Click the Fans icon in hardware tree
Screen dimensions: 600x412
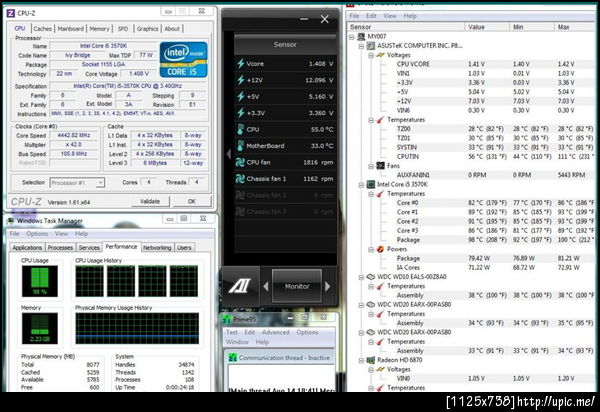click(380, 166)
